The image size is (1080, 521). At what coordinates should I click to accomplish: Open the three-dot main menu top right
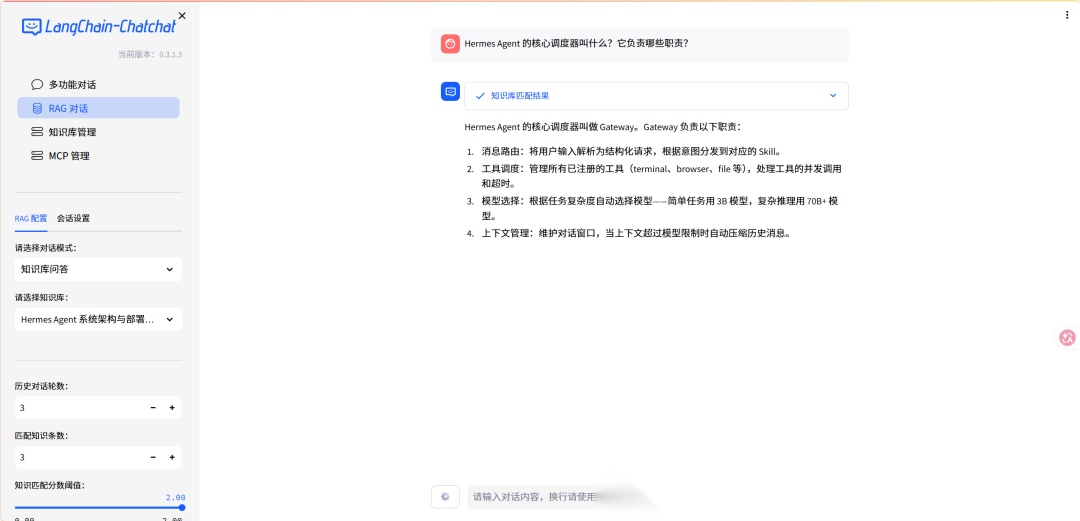click(x=1068, y=15)
